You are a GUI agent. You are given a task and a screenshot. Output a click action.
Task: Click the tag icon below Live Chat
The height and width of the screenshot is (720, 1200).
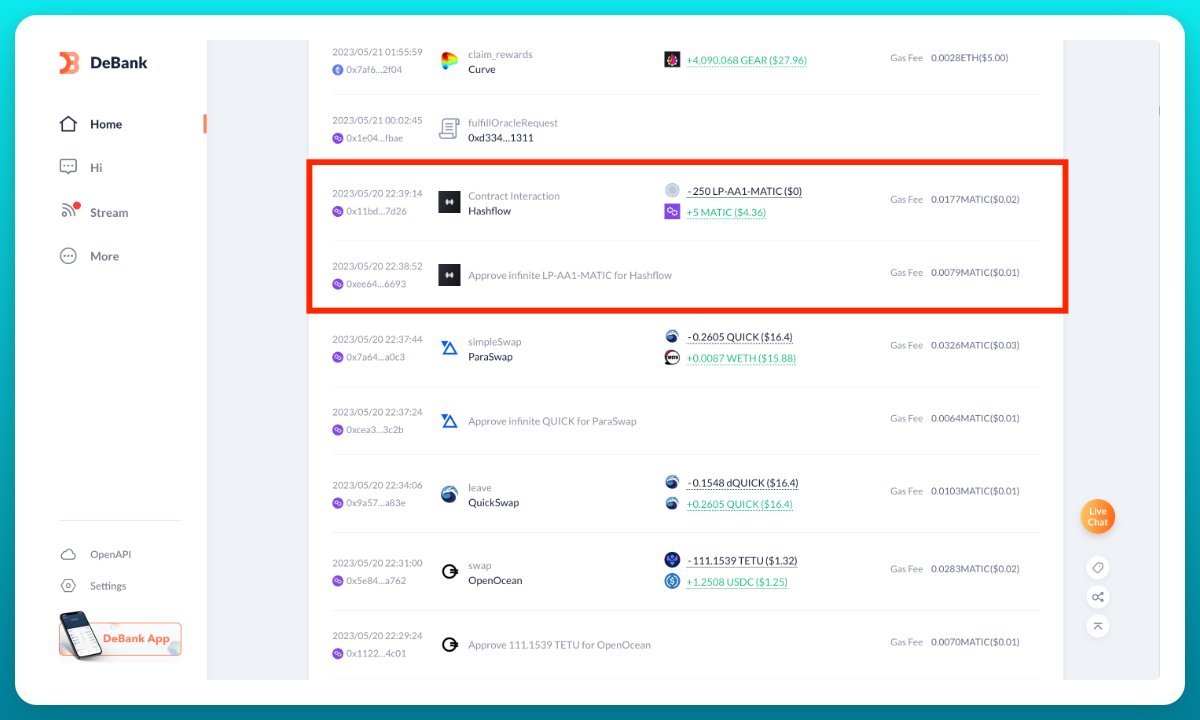[x=1098, y=568]
